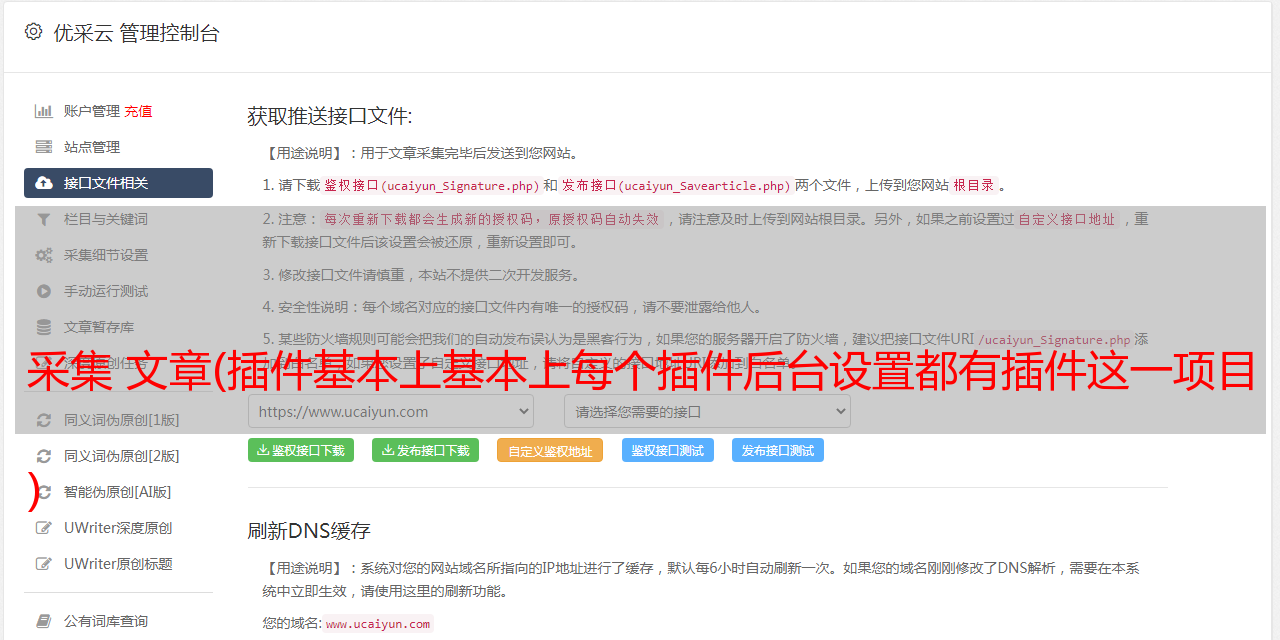Click the highlighted 根目录 text

click(x=974, y=185)
